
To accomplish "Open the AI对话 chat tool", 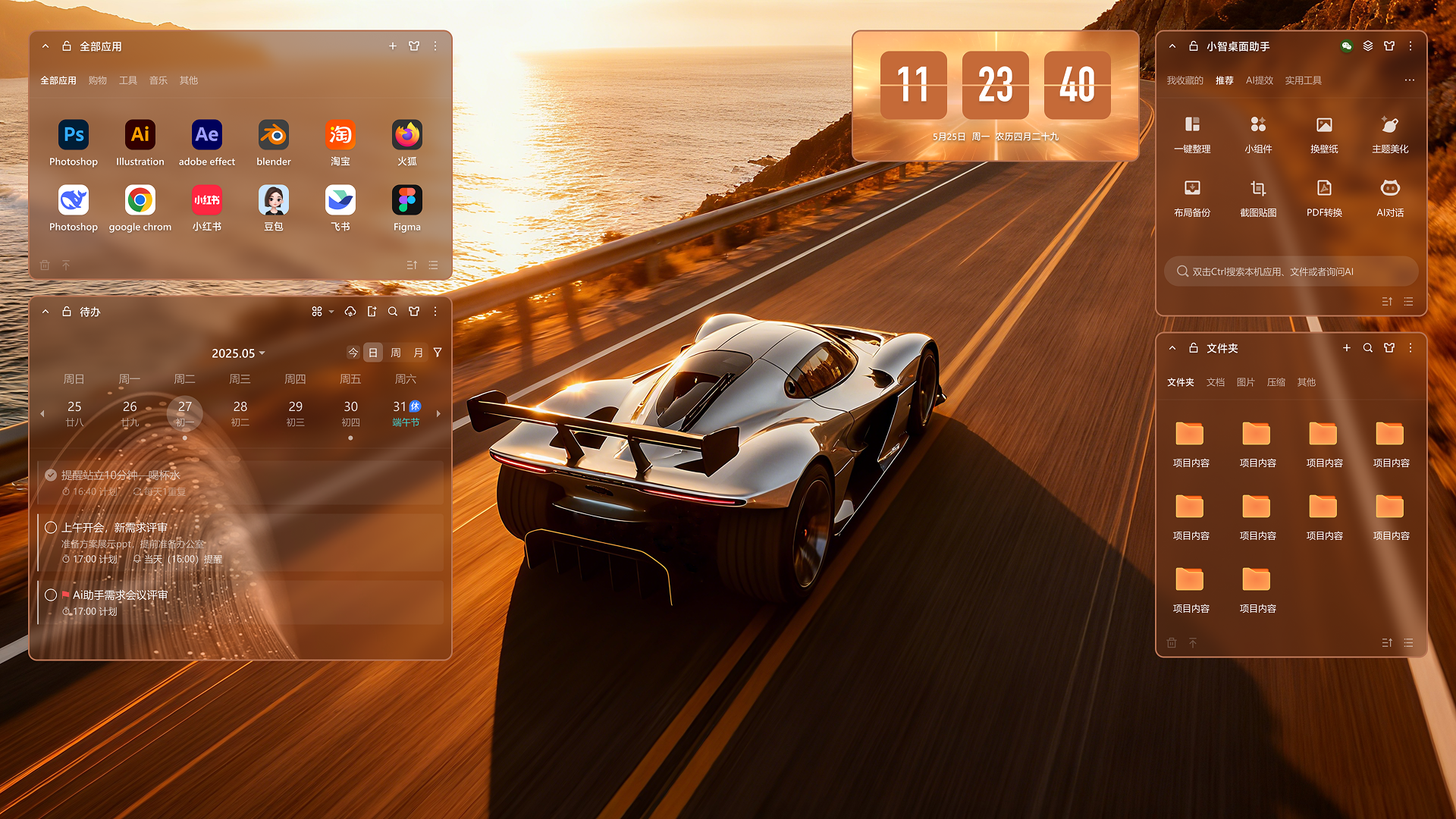I will (x=1390, y=188).
